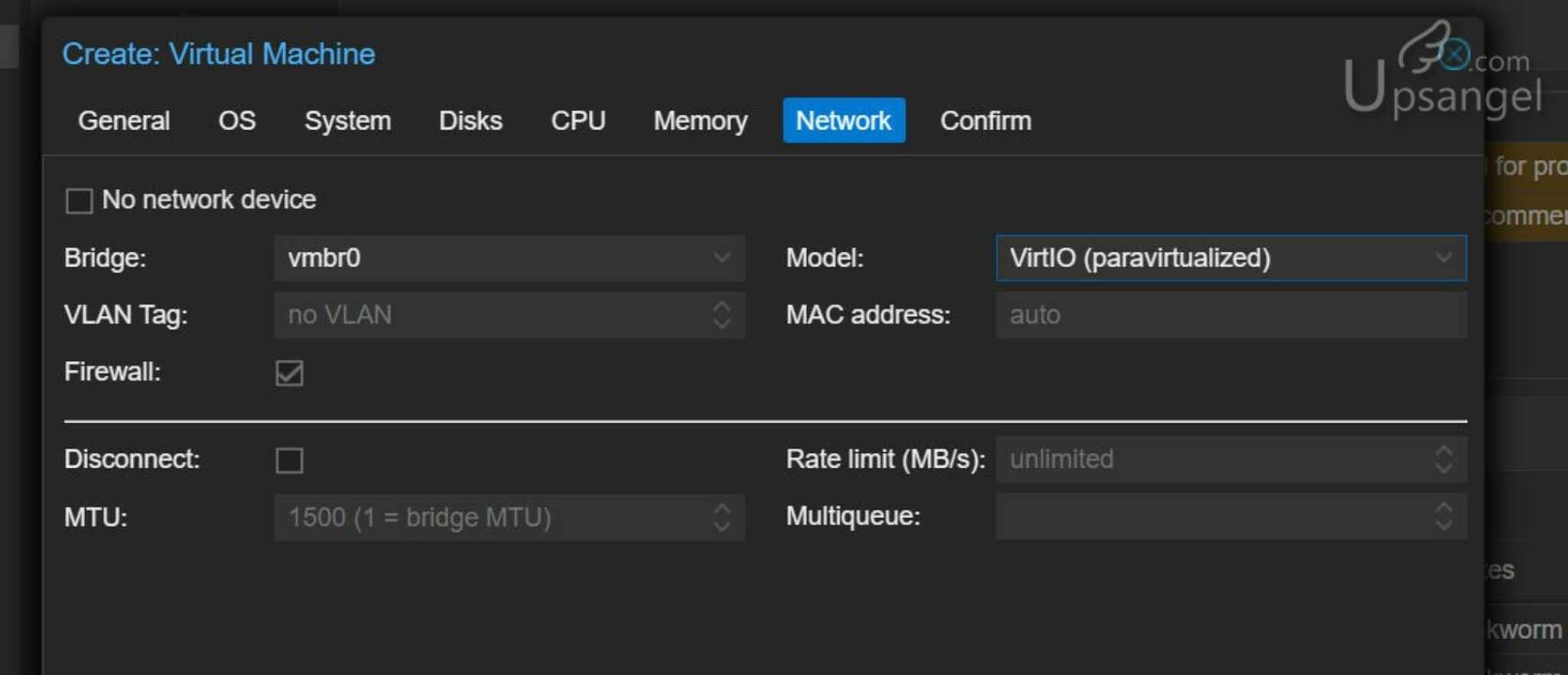This screenshot has height=675, width=1568.
Task: Switch to the General tab
Action: click(x=124, y=121)
